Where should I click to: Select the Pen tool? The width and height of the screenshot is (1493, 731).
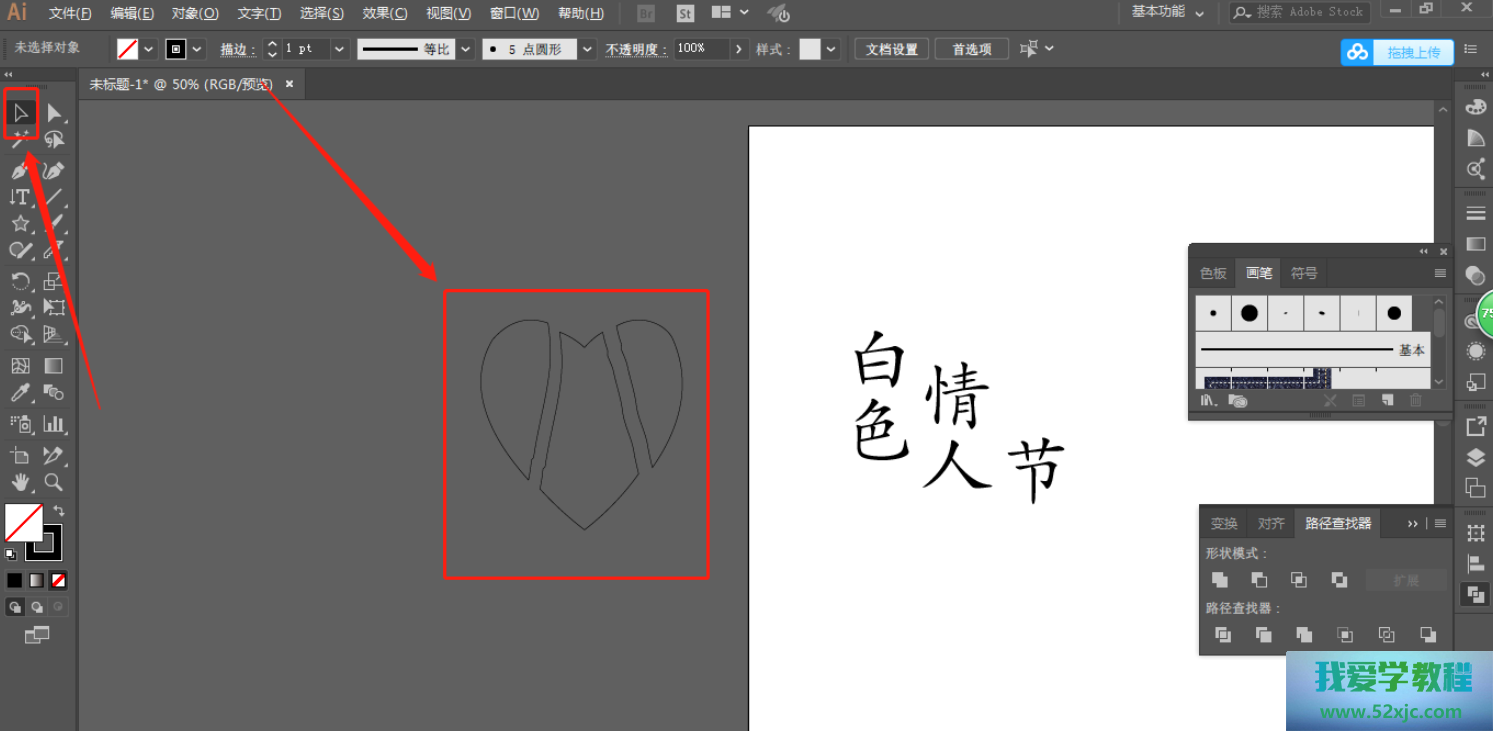point(20,171)
